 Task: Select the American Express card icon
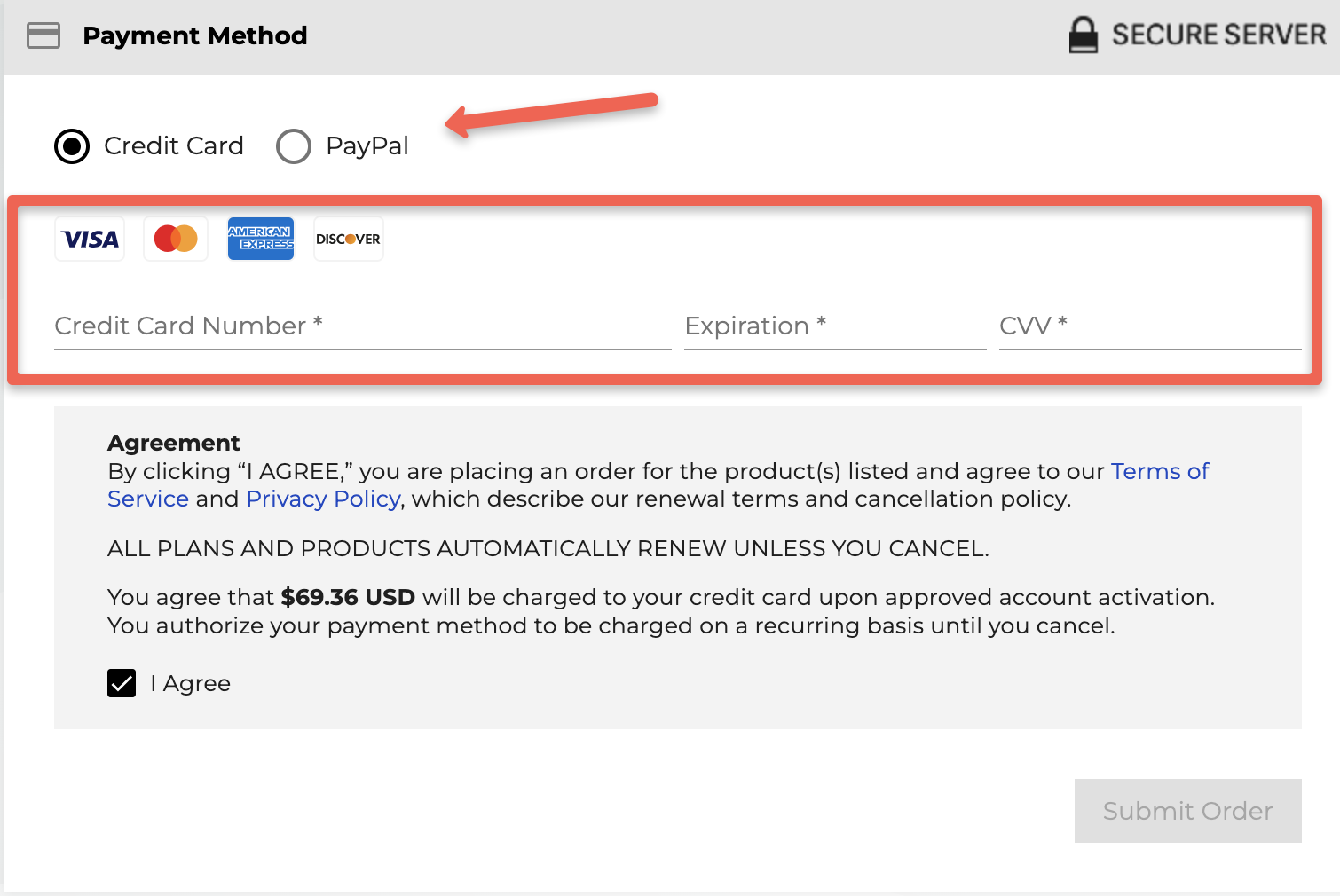(x=260, y=238)
